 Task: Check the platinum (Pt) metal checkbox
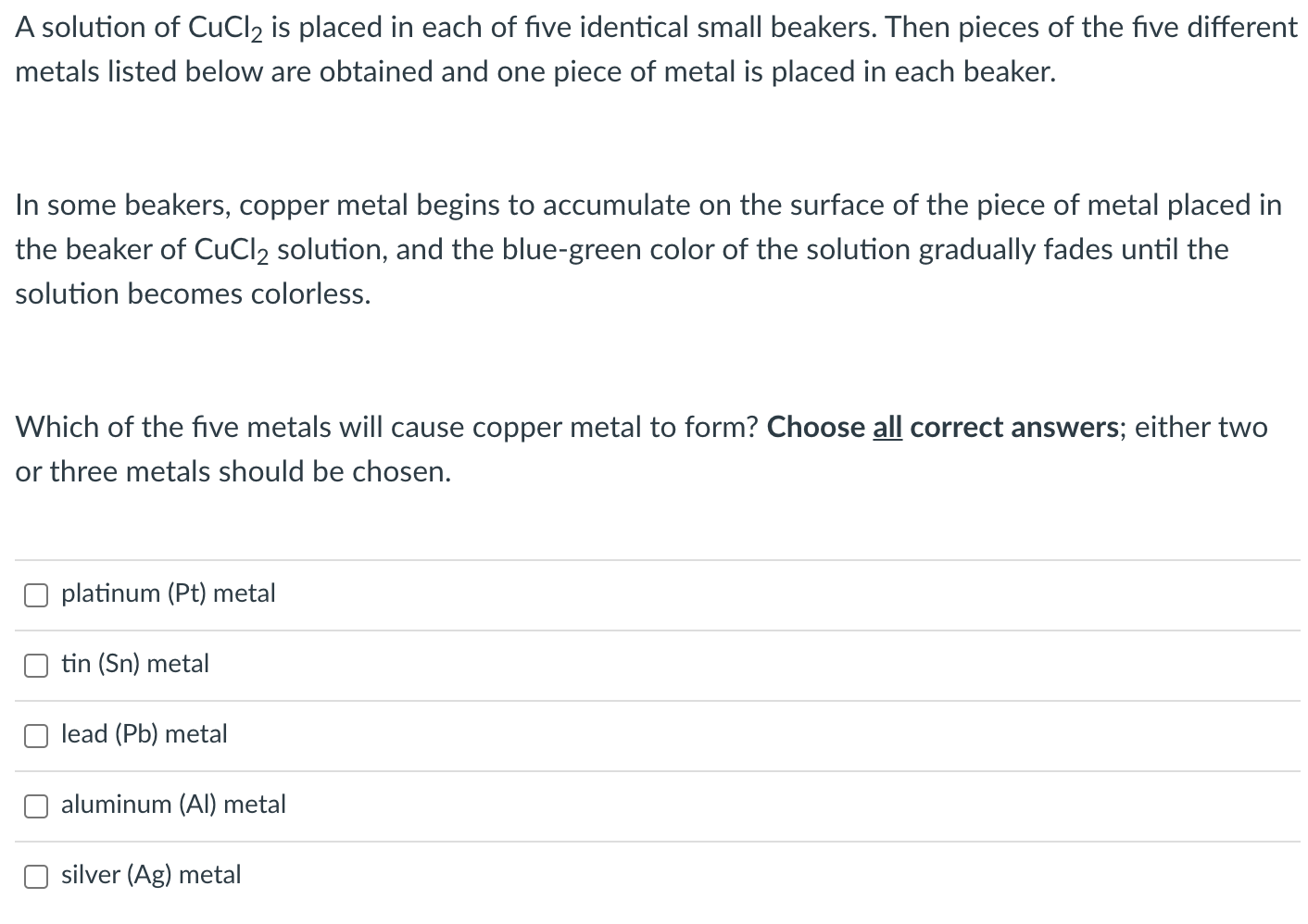(x=35, y=594)
